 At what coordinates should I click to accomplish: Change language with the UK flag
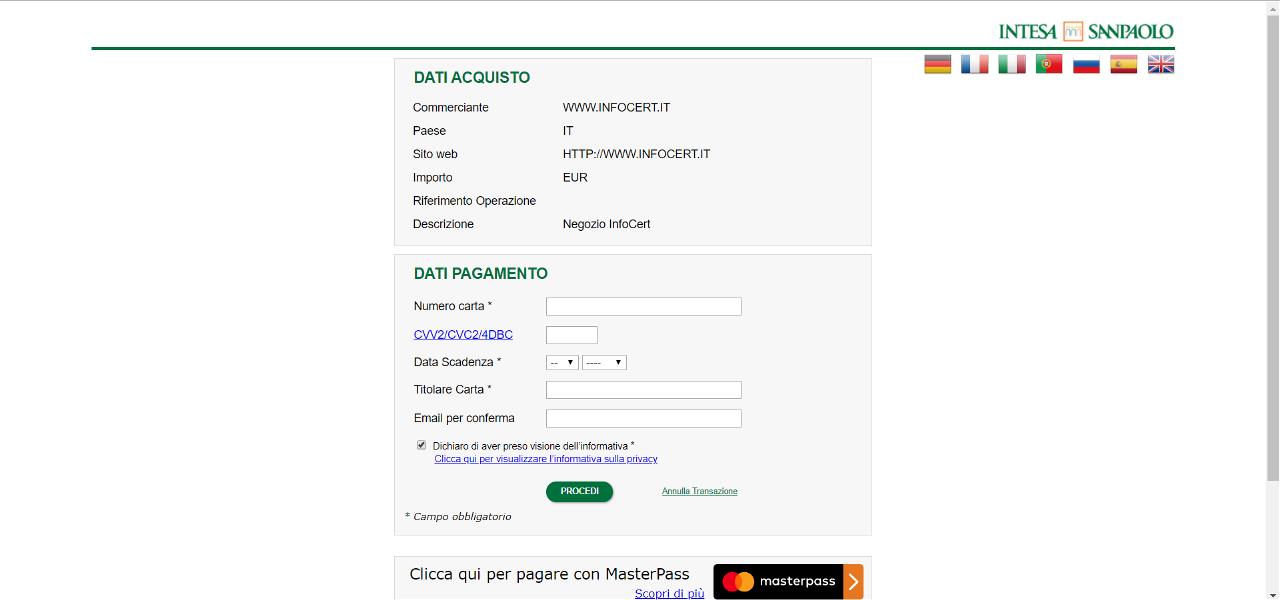(x=1161, y=64)
